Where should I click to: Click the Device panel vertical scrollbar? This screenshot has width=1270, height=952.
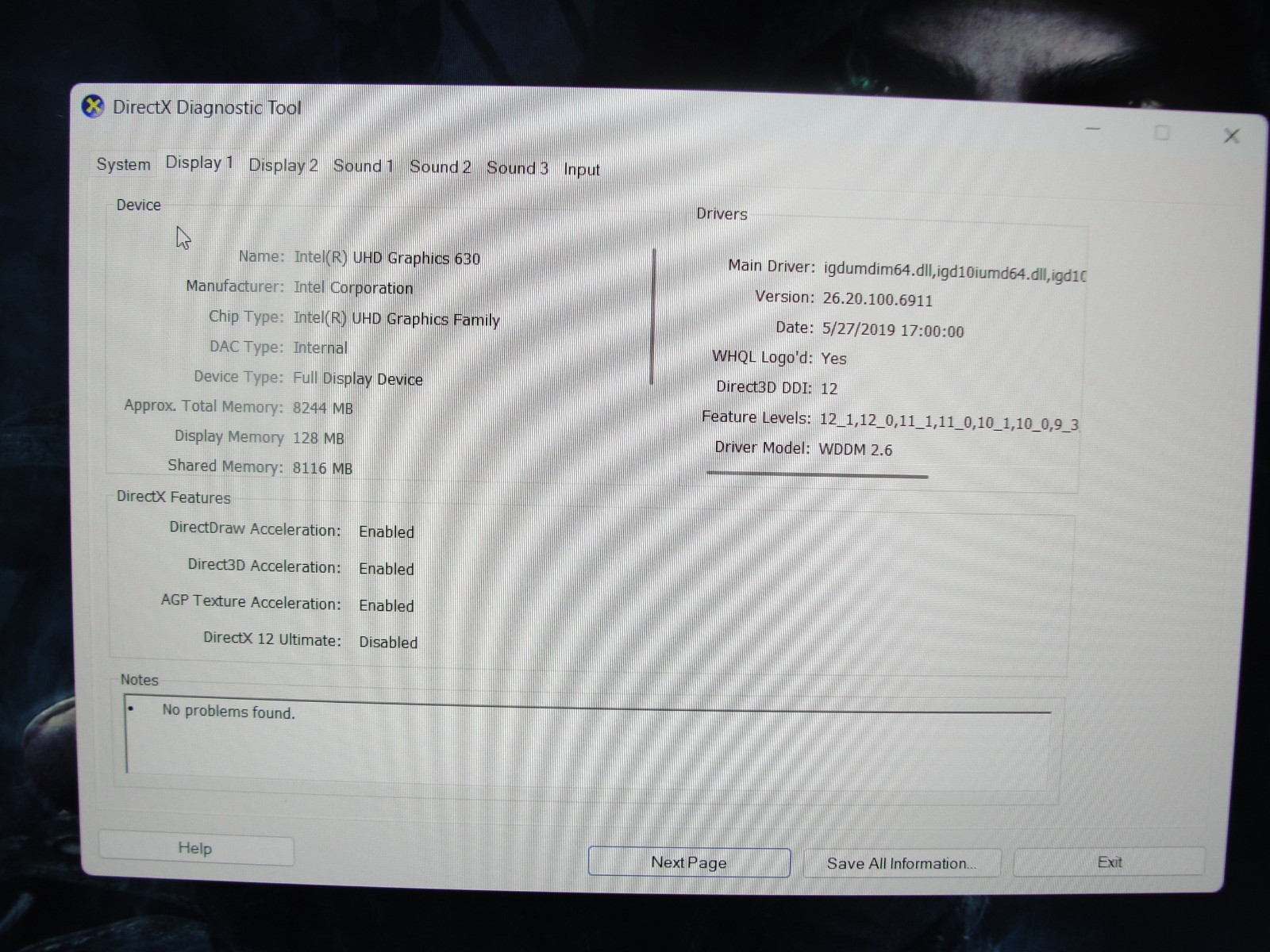pos(652,317)
